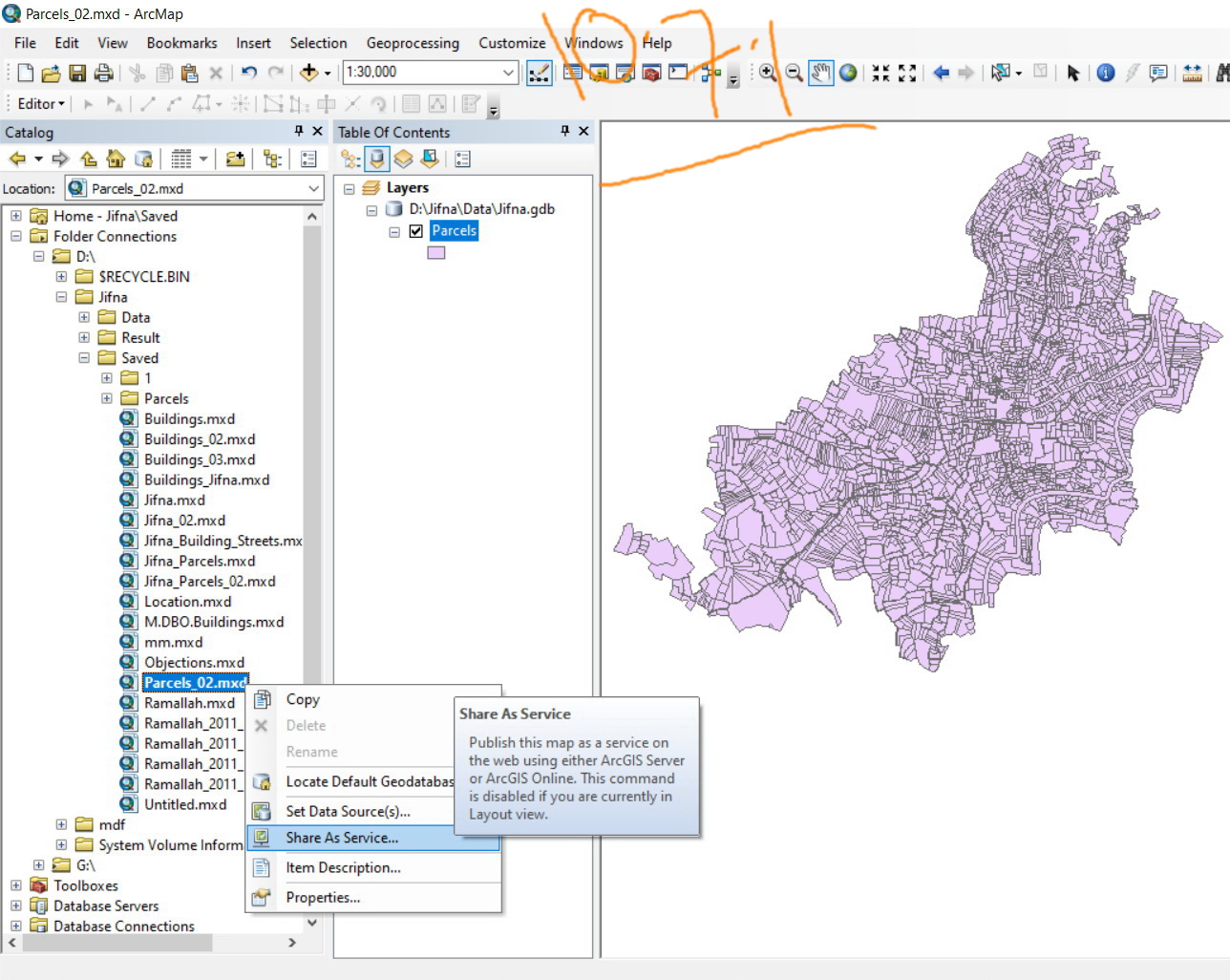
Task: Click Connect To Folder in Catalog
Action: click(235, 160)
